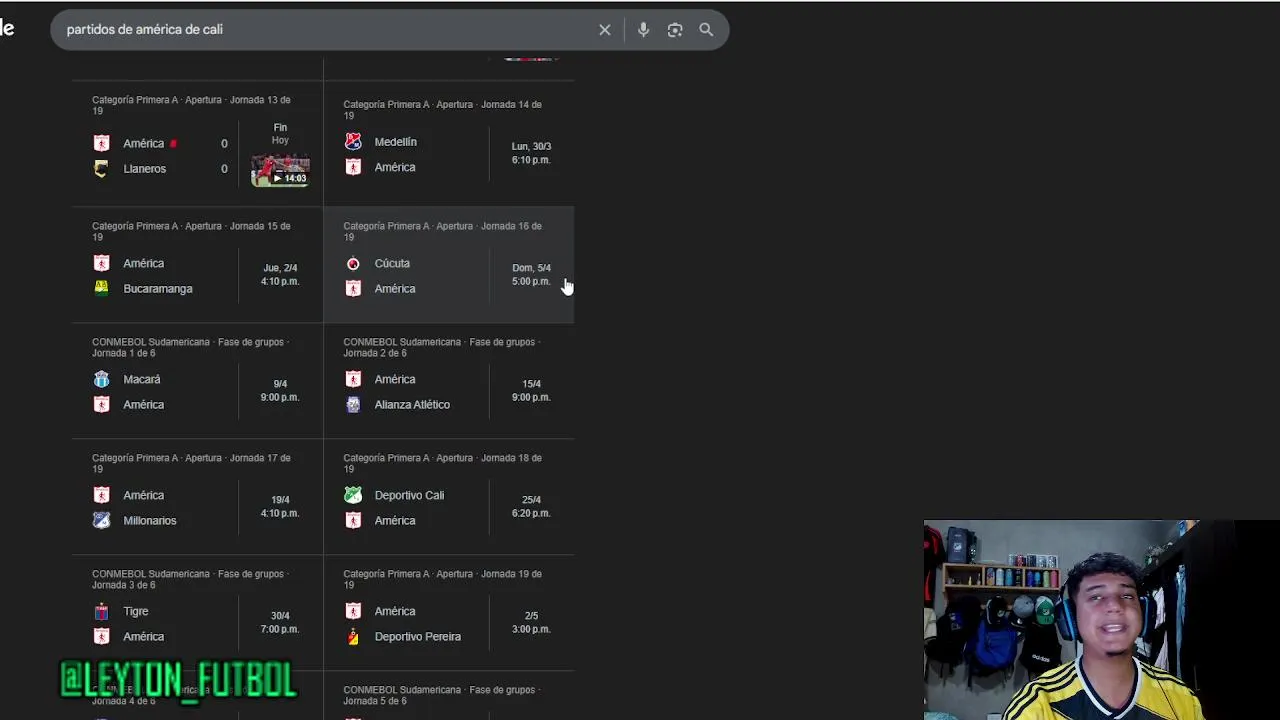Image resolution: width=1280 pixels, height=720 pixels.
Task: Click the Millonarios team name
Action: 150,520
